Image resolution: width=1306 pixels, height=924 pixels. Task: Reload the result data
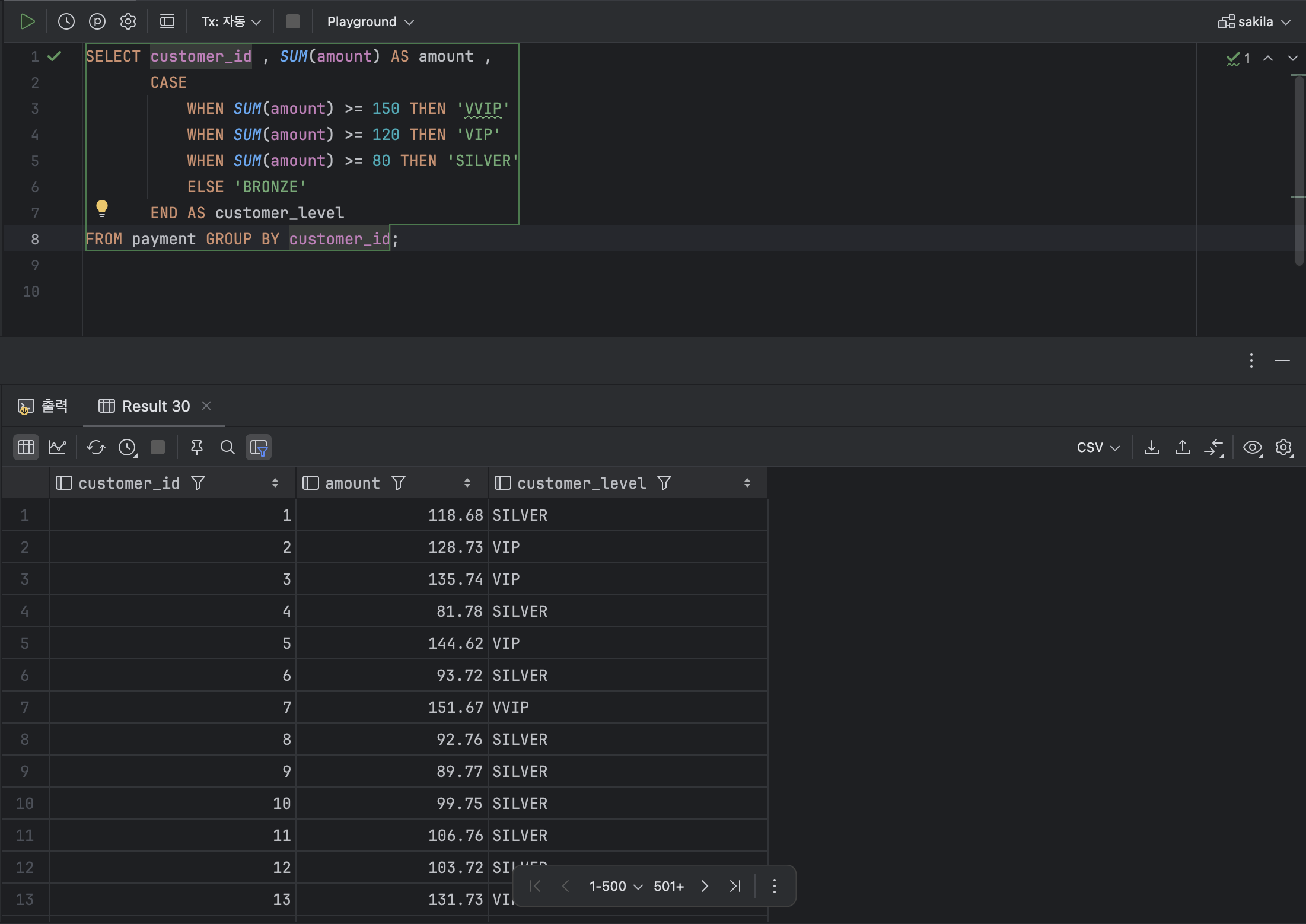coord(96,447)
